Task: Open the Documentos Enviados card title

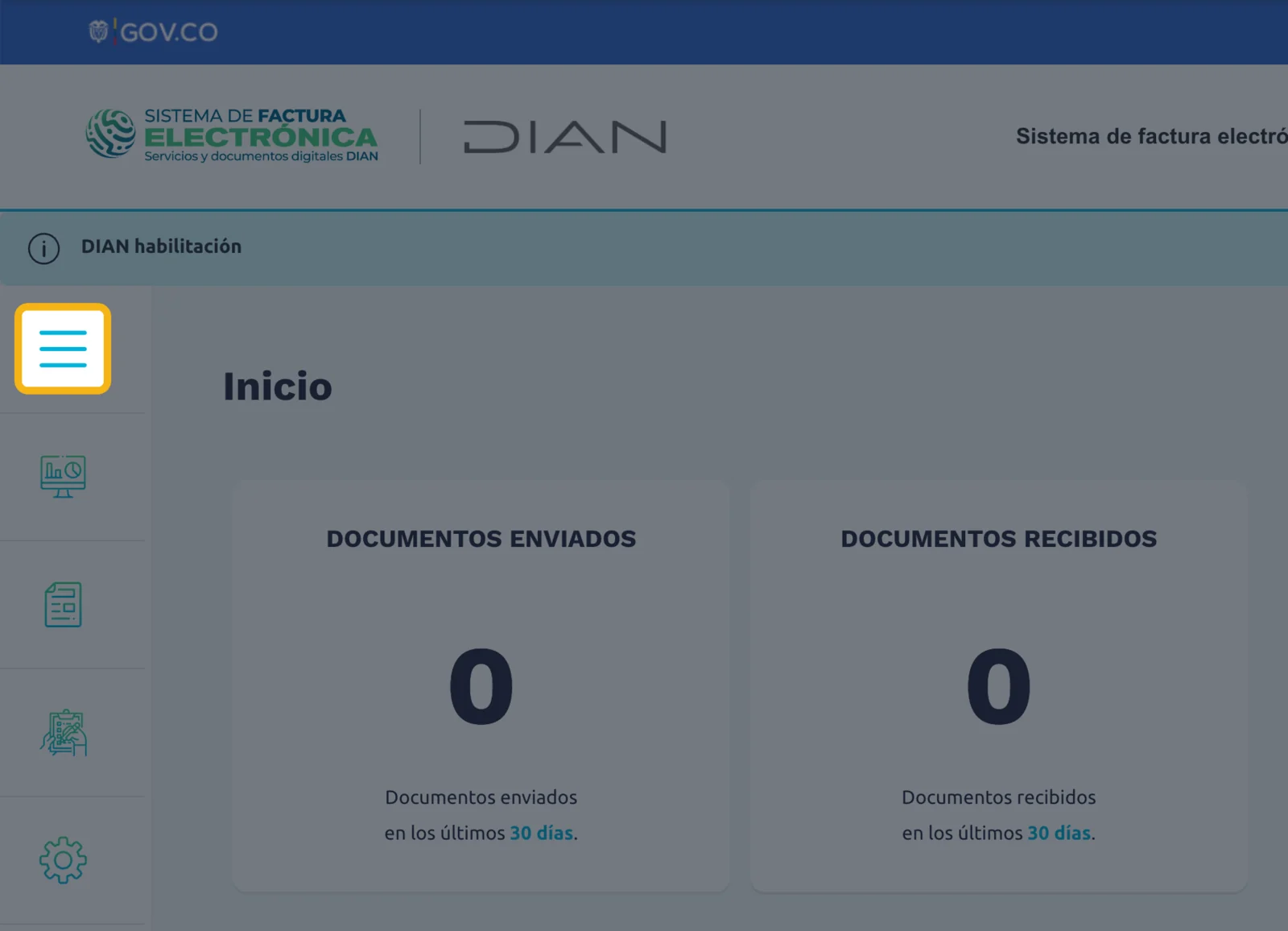Action: pyautogui.click(x=481, y=539)
